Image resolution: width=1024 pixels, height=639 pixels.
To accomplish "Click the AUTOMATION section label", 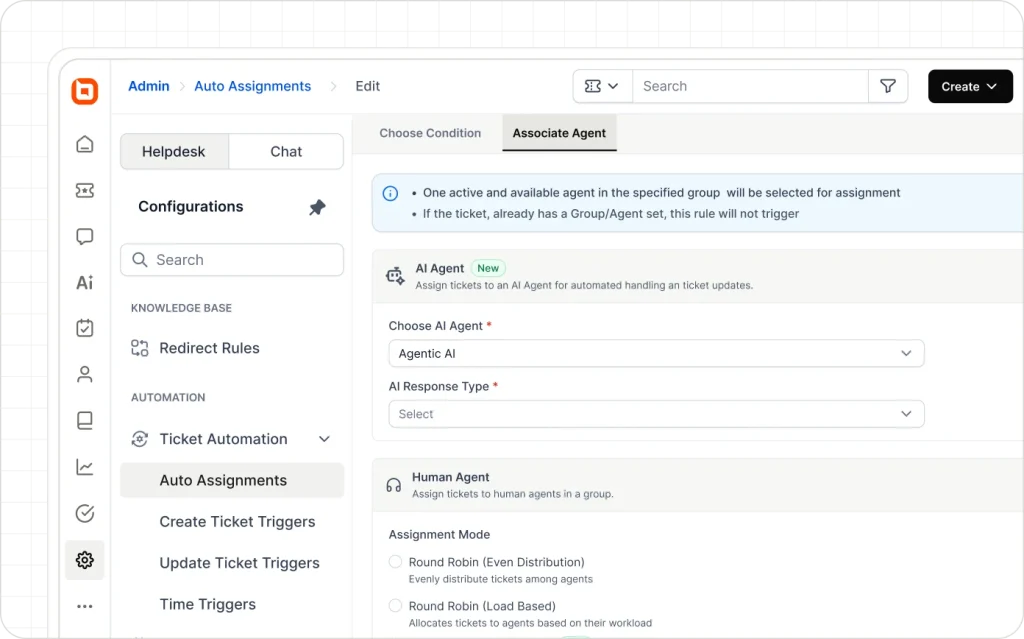I will point(168,397).
